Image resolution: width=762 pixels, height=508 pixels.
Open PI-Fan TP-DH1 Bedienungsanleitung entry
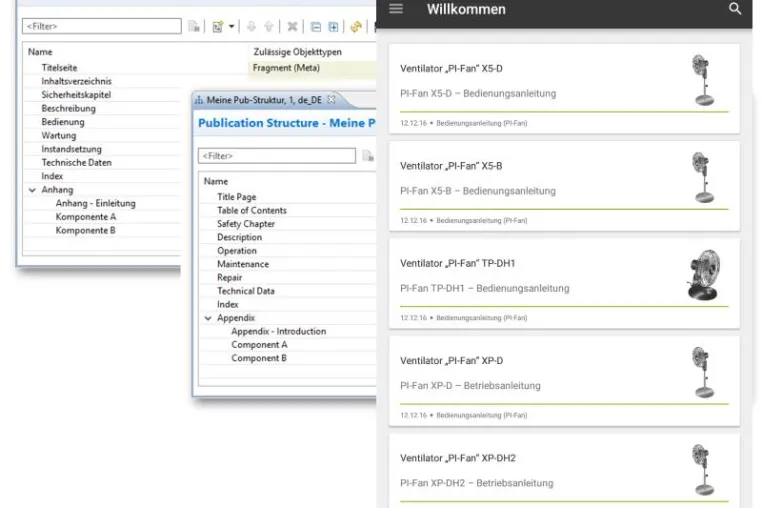point(485,288)
